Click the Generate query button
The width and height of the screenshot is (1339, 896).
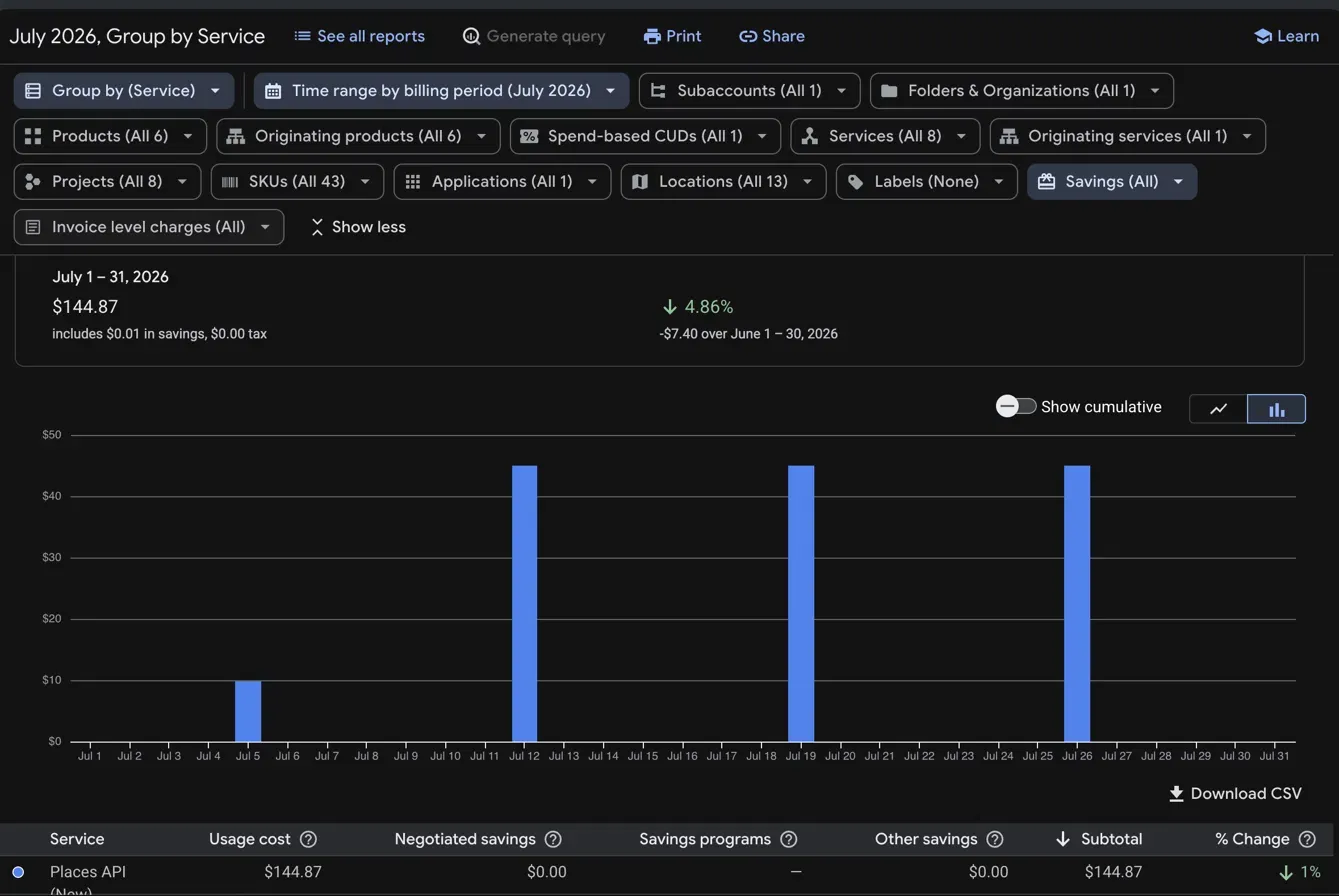pos(534,36)
